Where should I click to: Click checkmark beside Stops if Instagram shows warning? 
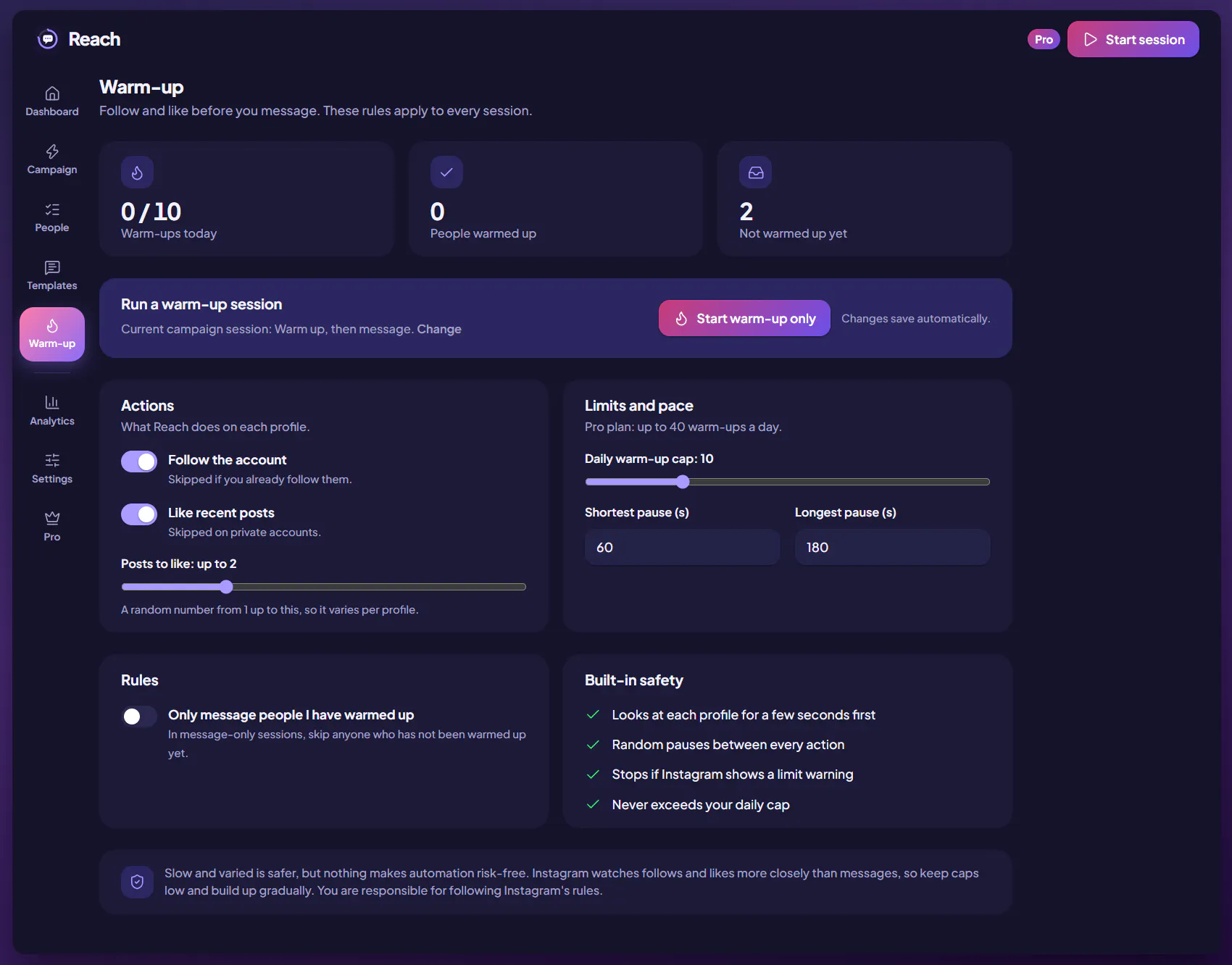coord(593,774)
